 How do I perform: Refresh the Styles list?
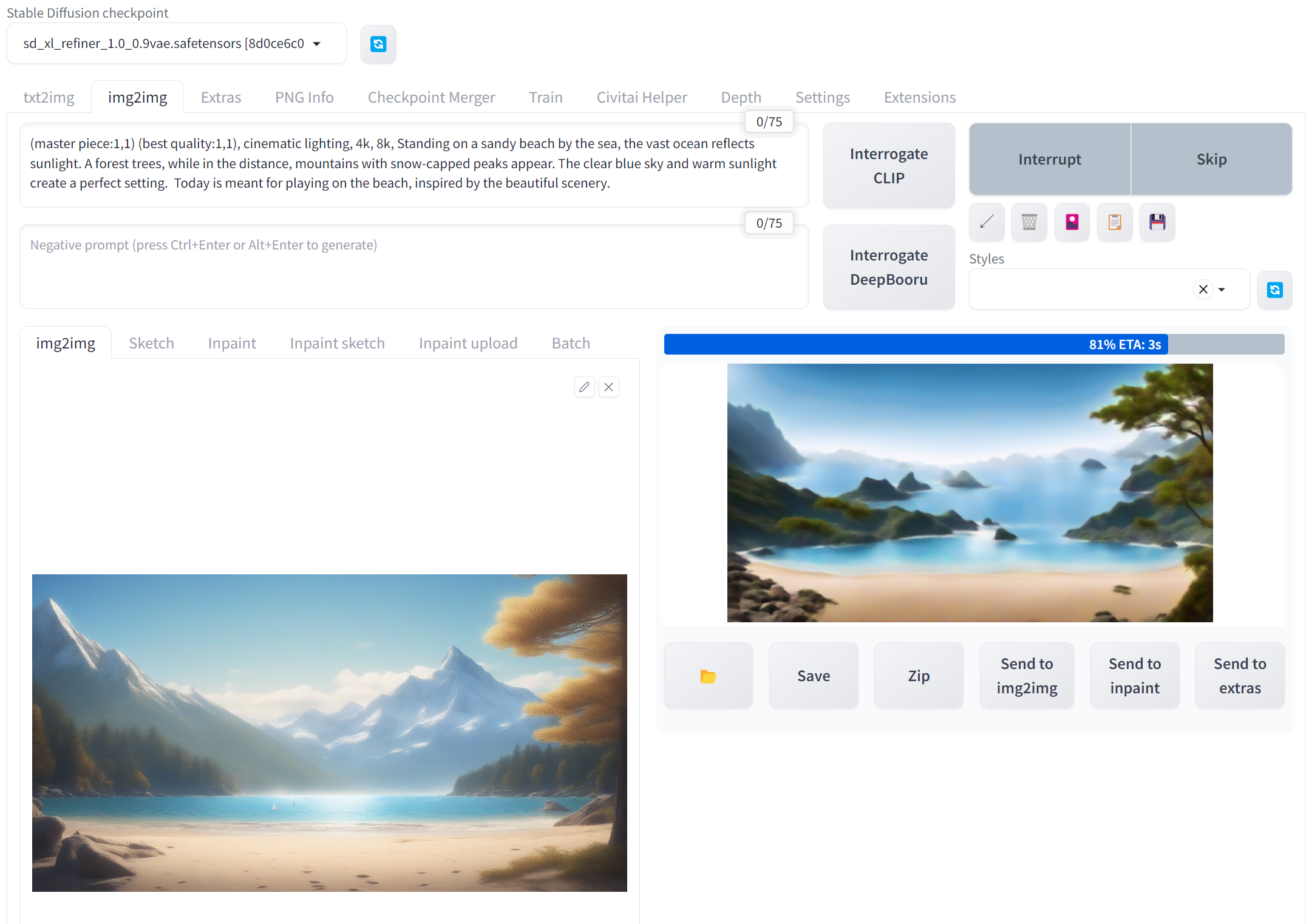(x=1275, y=290)
